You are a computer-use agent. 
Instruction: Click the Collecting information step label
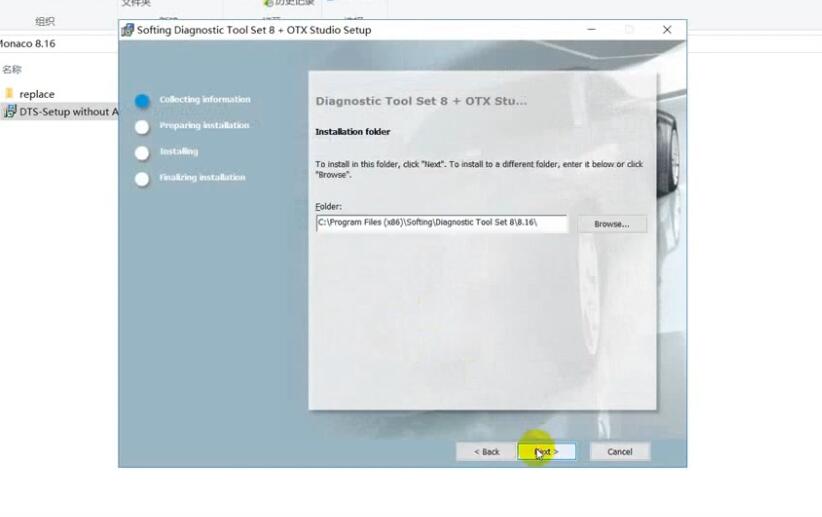pyautogui.click(x=205, y=100)
